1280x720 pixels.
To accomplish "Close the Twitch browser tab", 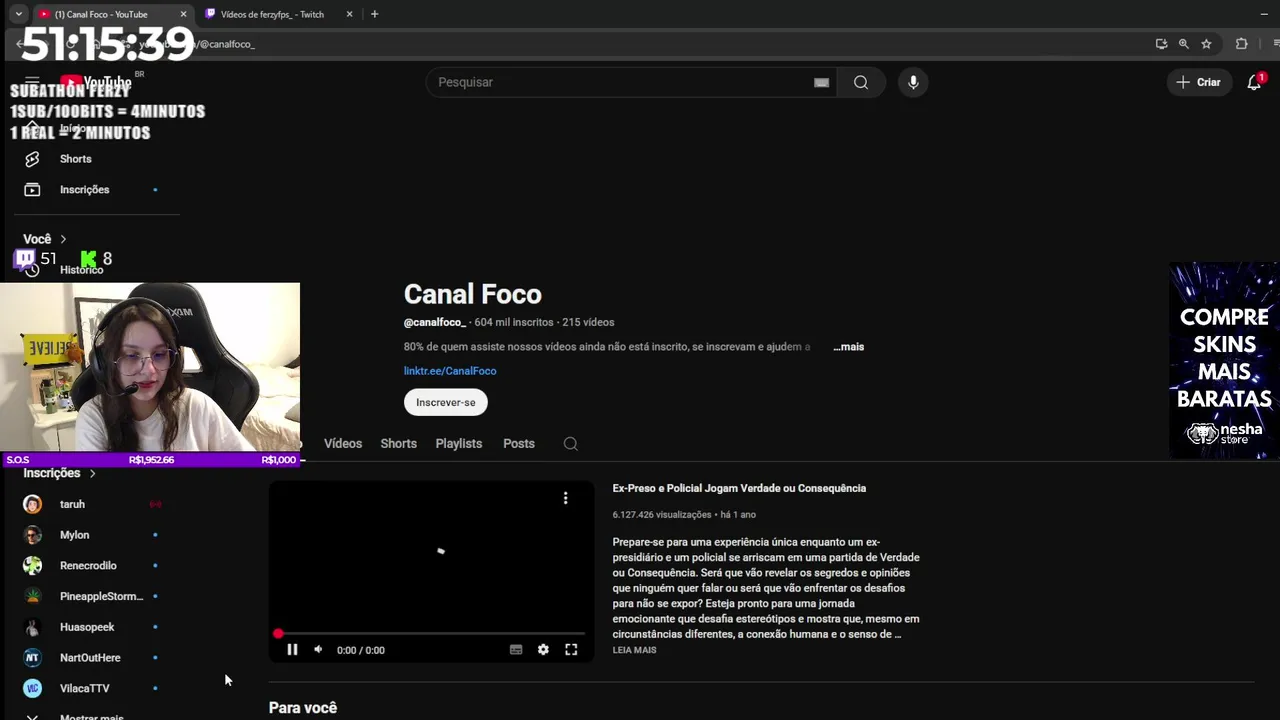I will coord(349,14).
